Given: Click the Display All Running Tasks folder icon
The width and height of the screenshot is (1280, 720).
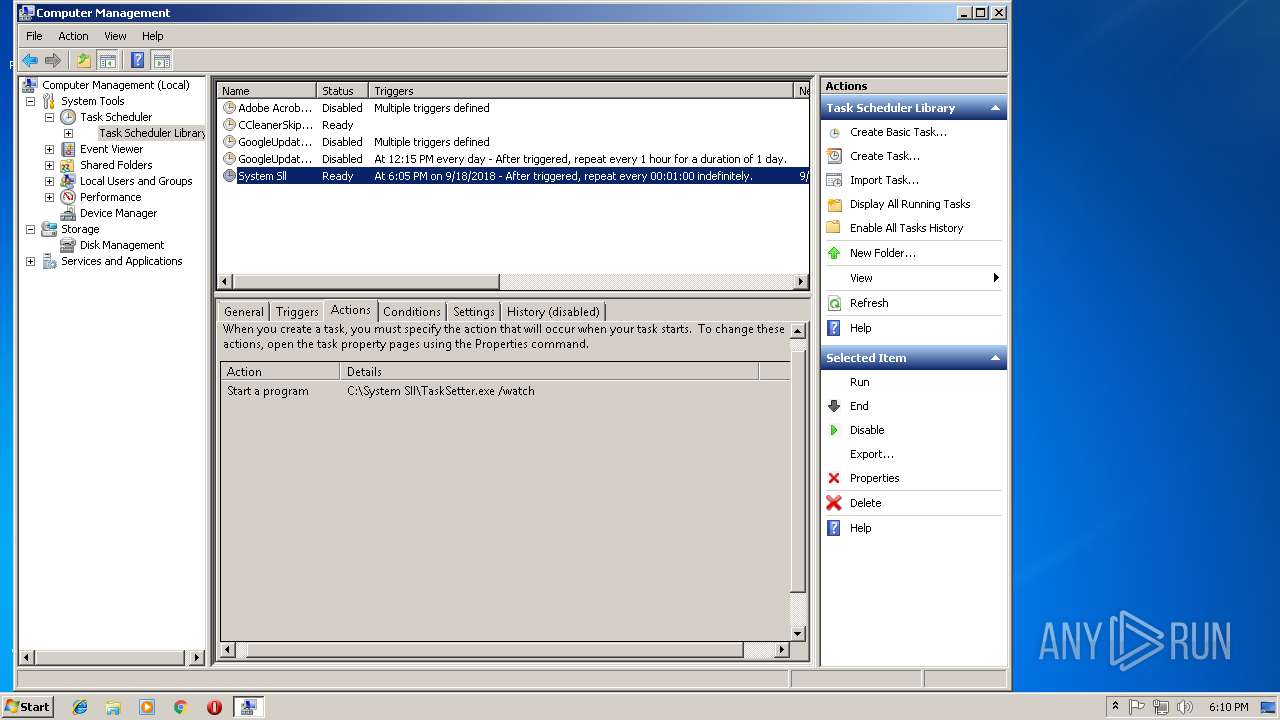Looking at the screenshot, I should pyautogui.click(x=834, y=204).
